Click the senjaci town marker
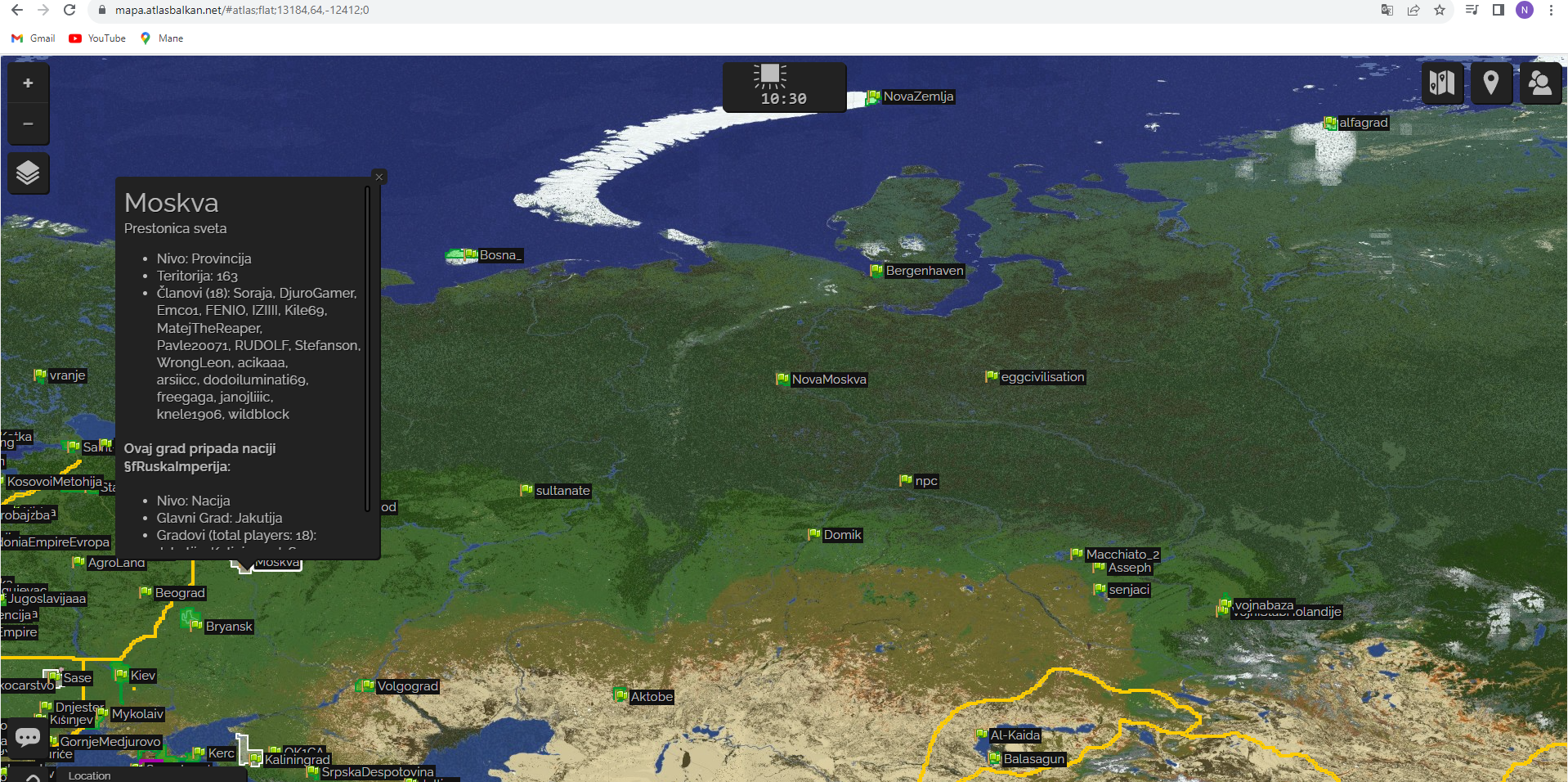1568x782 pixels. (x=1100, y=590)
